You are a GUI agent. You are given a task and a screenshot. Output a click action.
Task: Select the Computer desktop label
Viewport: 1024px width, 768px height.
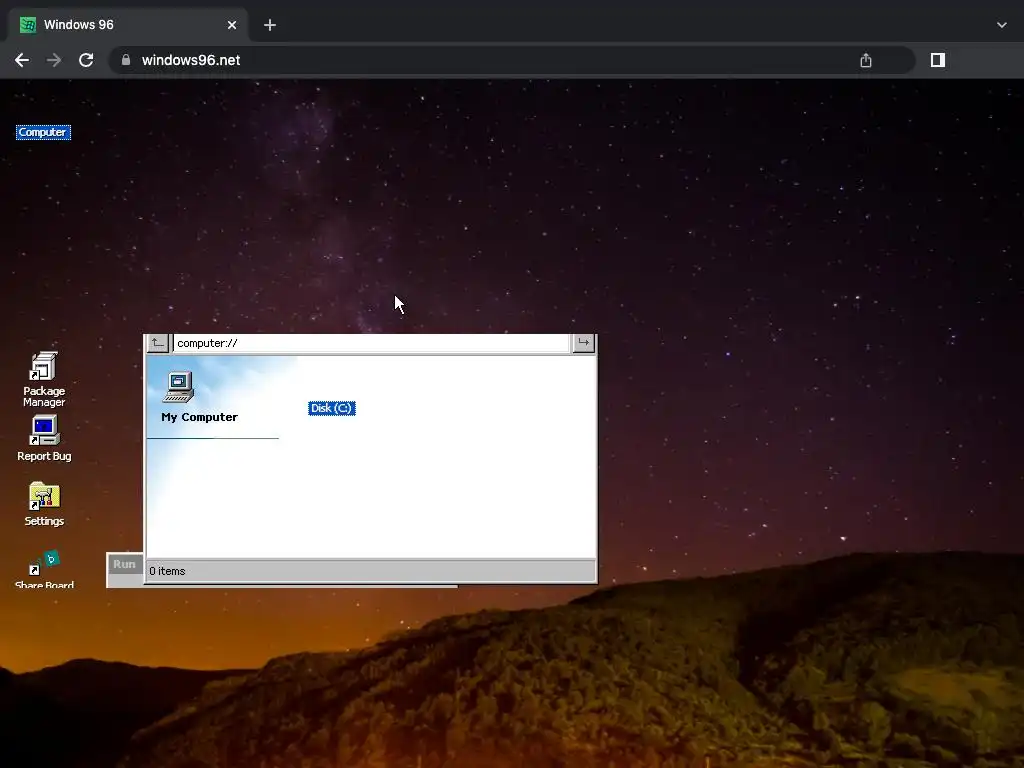43,133
